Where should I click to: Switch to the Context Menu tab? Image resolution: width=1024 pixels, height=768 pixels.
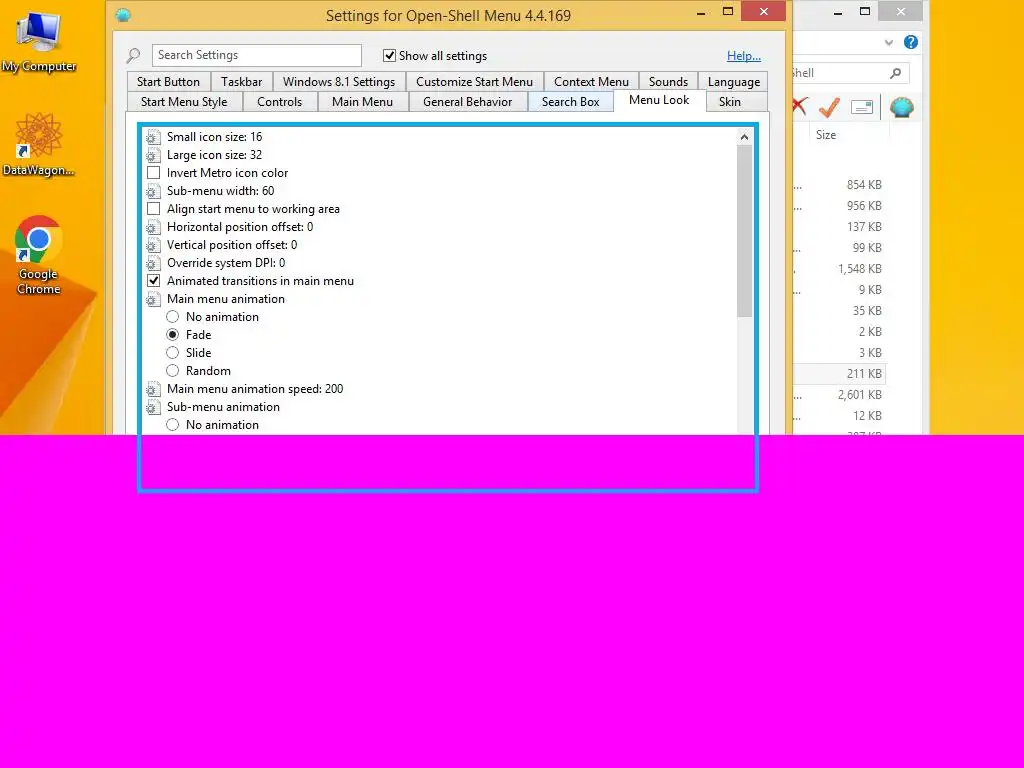click(x=592, y=82)
